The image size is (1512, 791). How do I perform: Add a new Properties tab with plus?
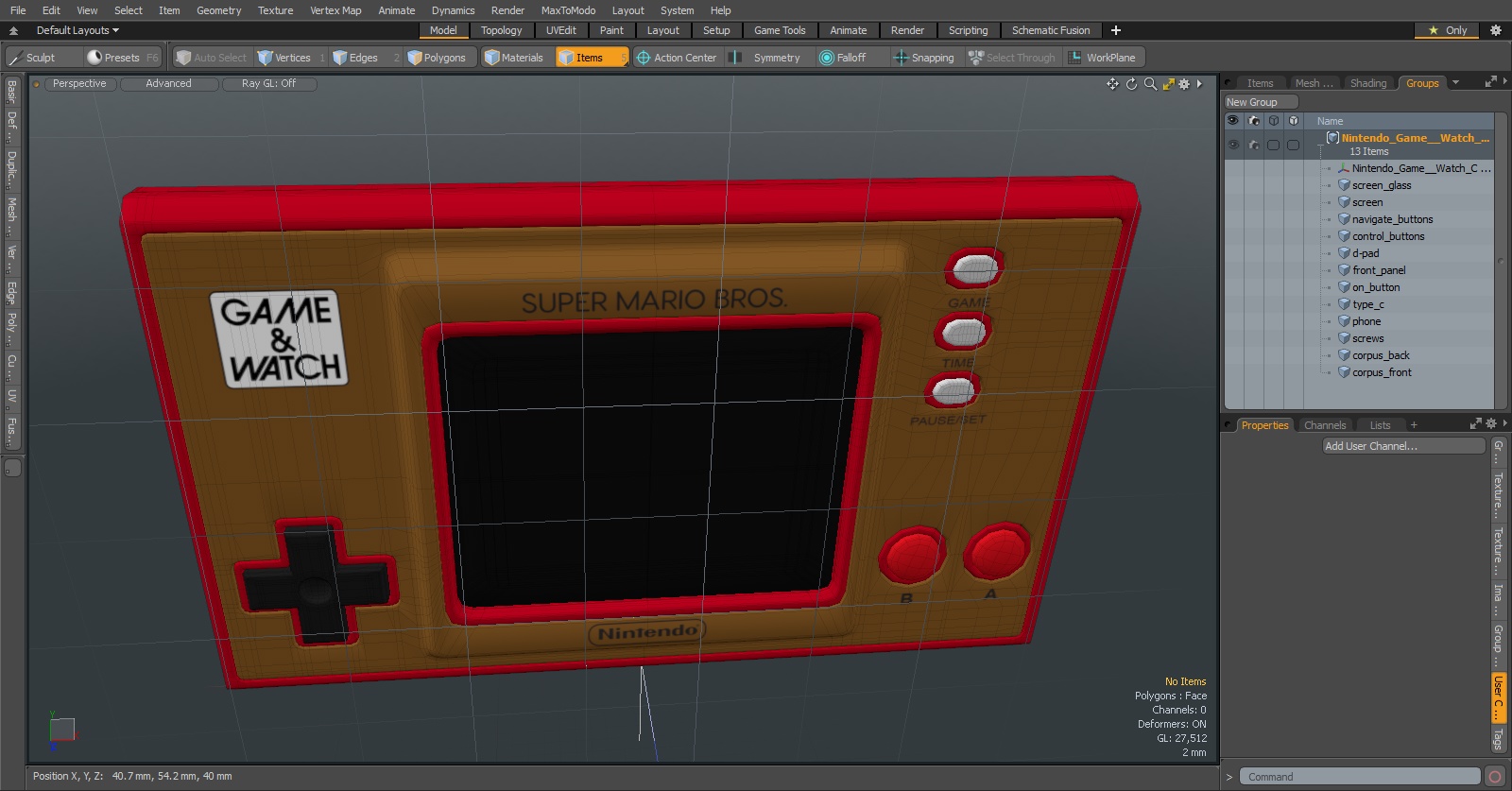[1414, 425]
